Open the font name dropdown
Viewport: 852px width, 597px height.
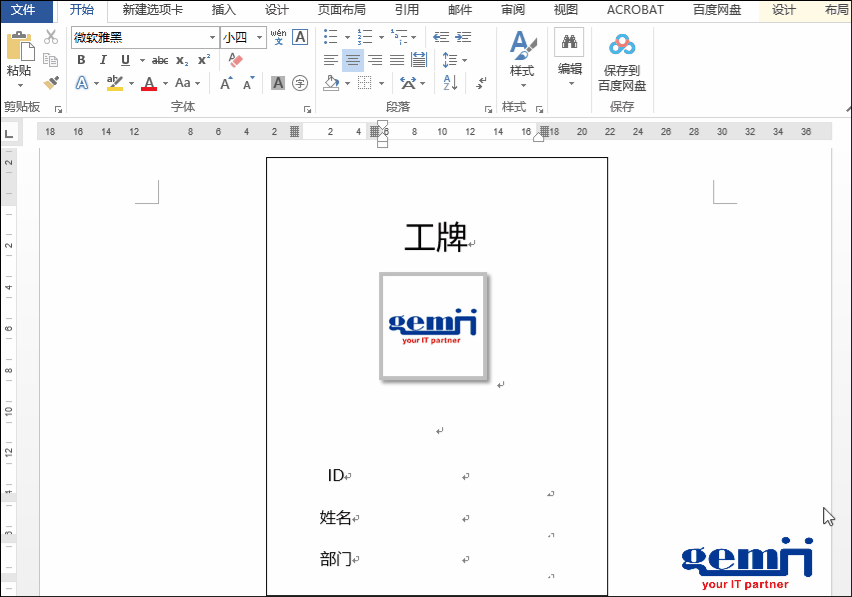212,38
